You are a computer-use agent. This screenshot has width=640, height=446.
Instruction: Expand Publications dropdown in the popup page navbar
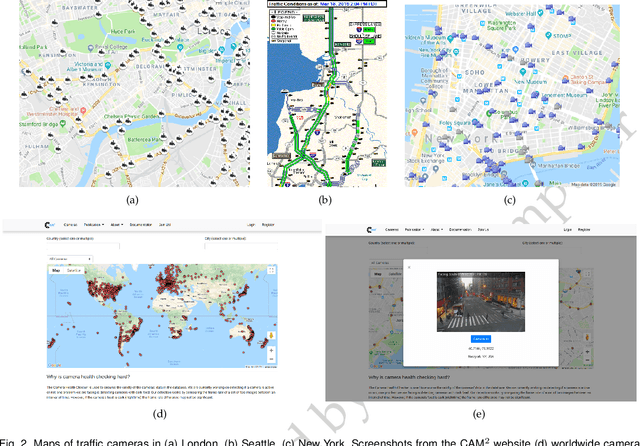(x=414, y=230)
